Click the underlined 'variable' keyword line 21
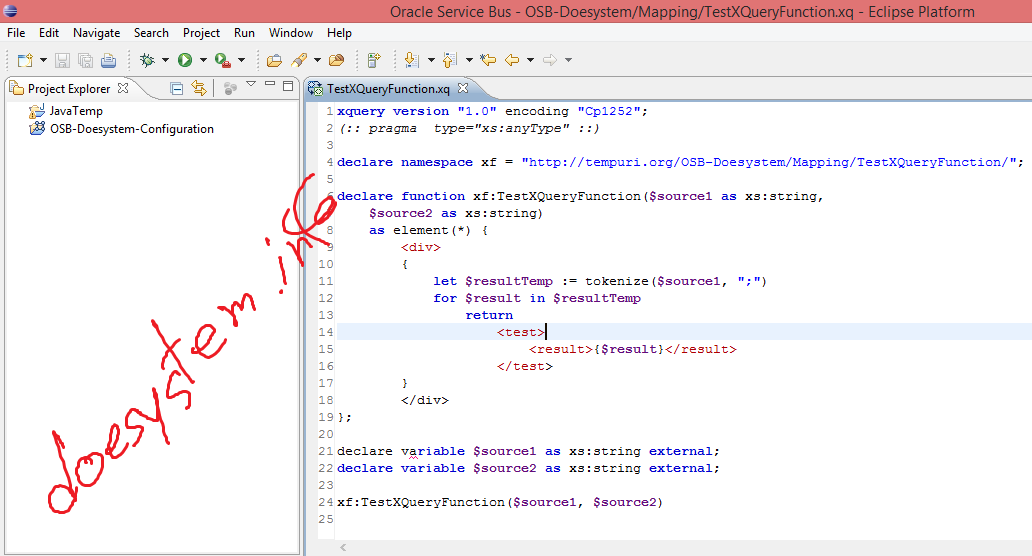 433,452
